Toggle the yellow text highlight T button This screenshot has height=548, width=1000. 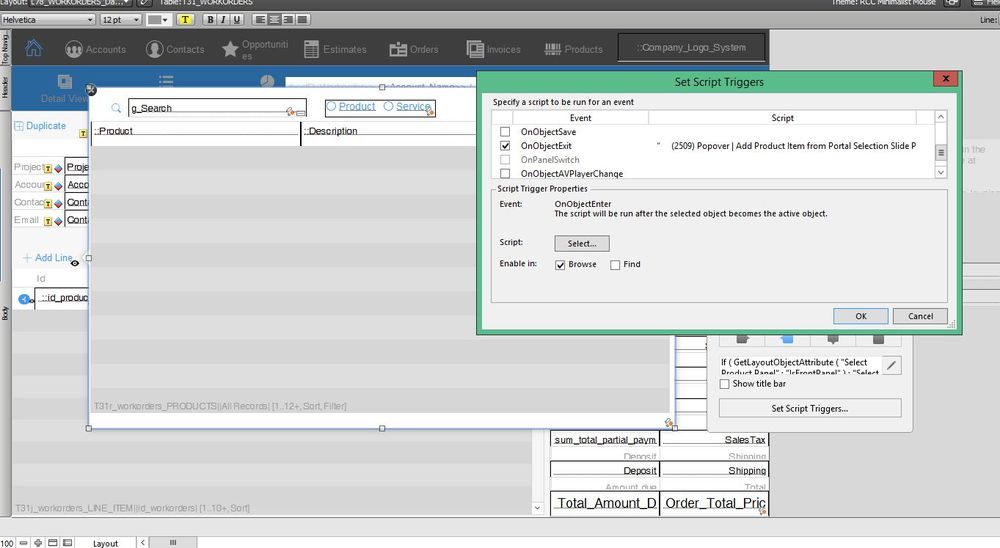(x=185, y=20)
